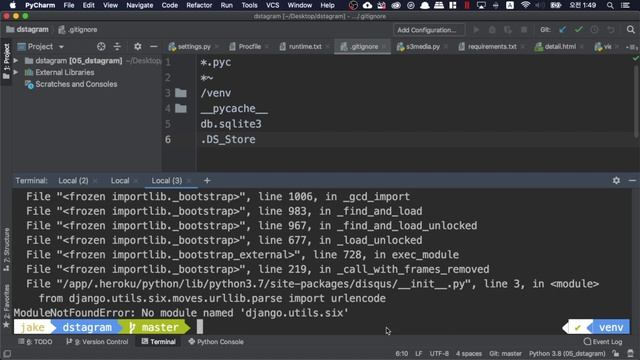Hide Project panel with minus icon
640x360 pixels.
coord(153,47)
